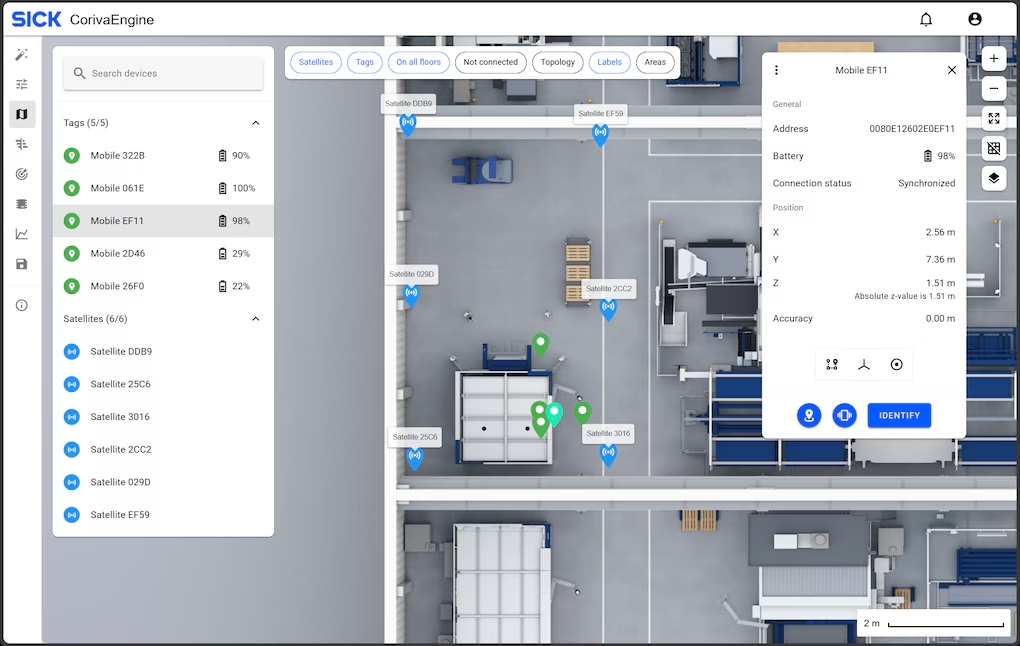
Task: Toggle the Not connected chip
Action: 490,62
